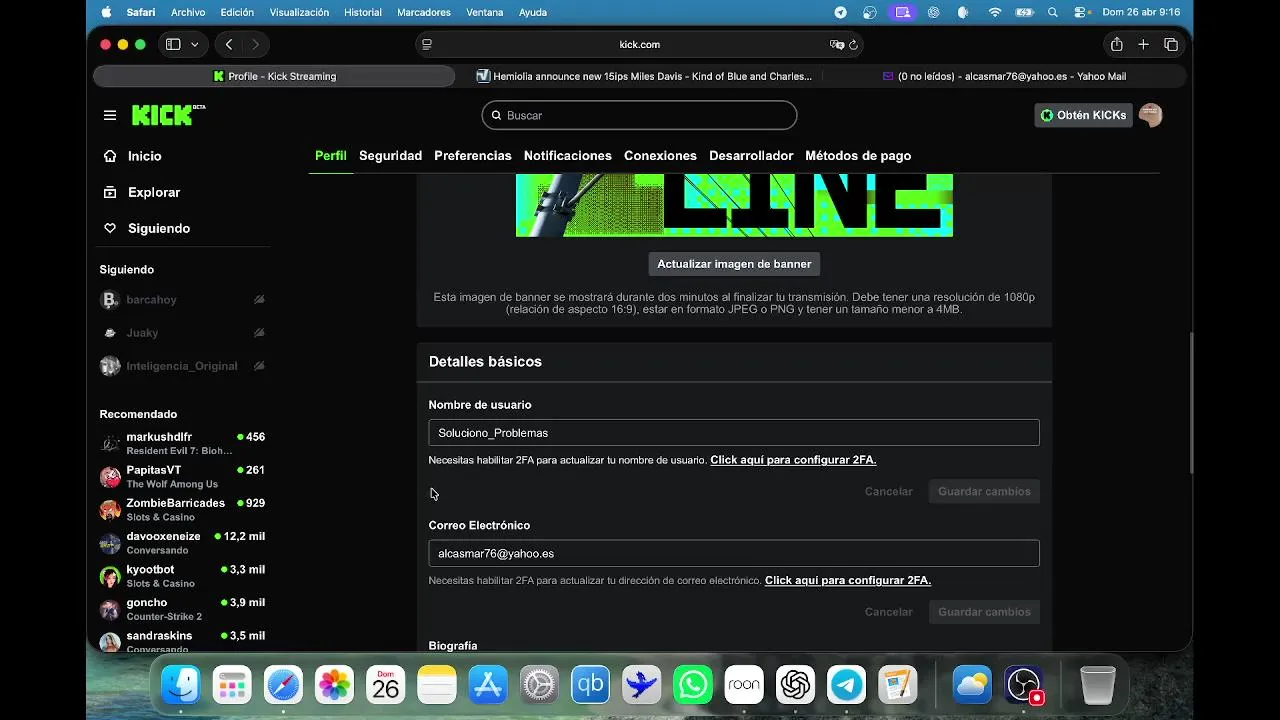1280x720 pixels.
Task: Click 2FA link under Nombre de usuario
Action: 793,460
